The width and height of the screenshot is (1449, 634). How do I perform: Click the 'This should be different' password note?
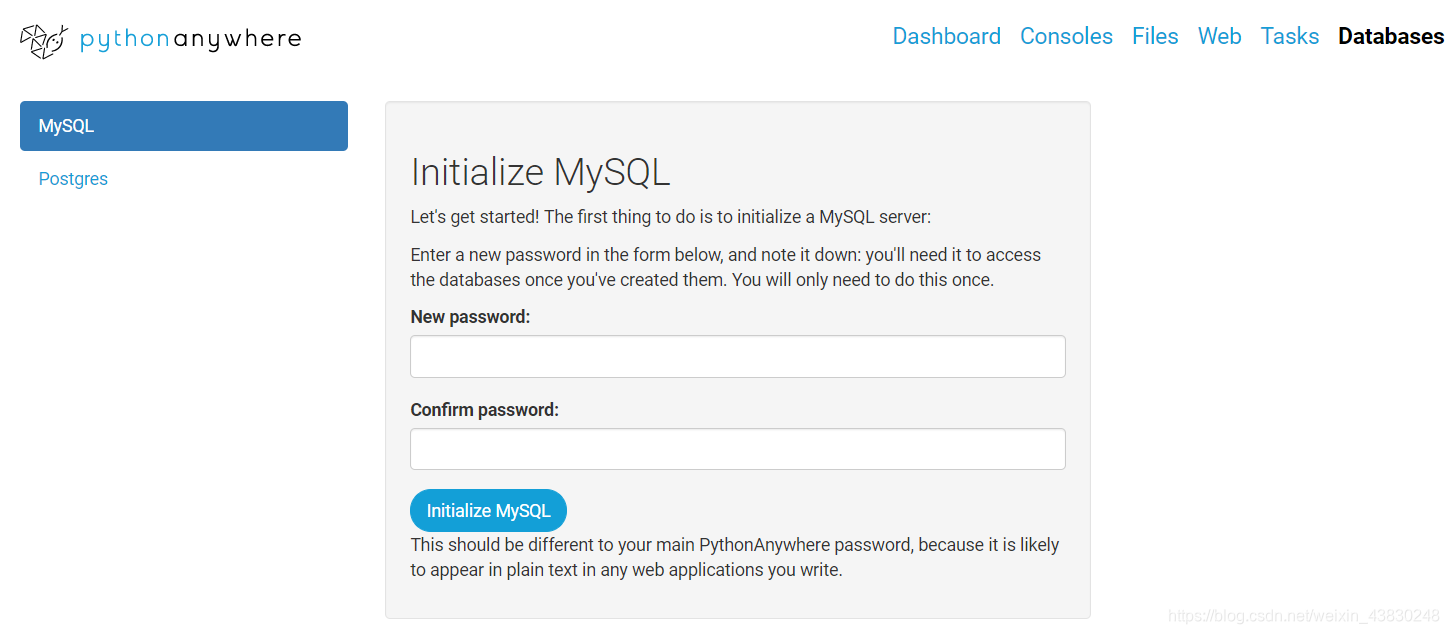pos(734,558)
